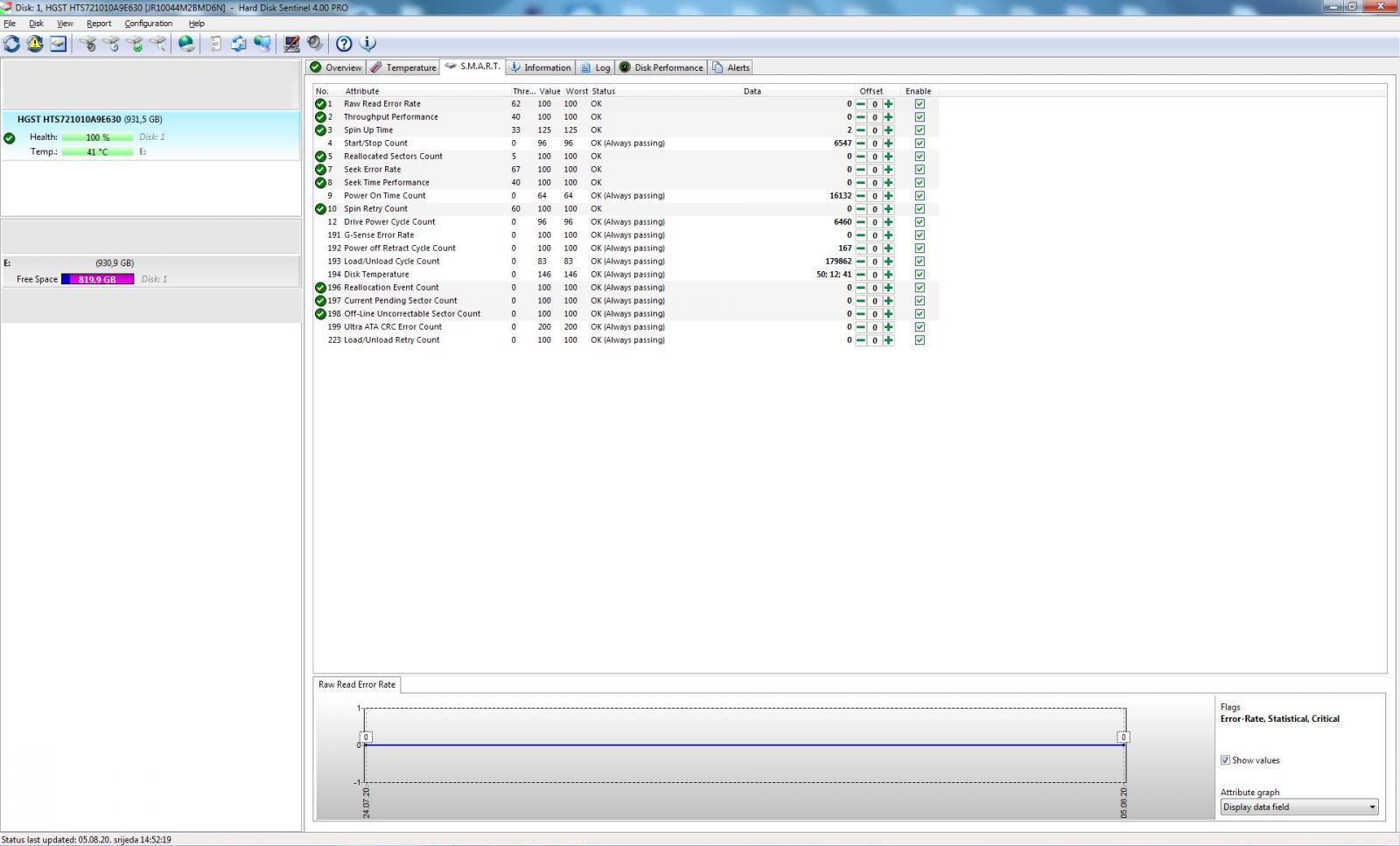Click the speaker toolbar icon

tap(315, 43)
